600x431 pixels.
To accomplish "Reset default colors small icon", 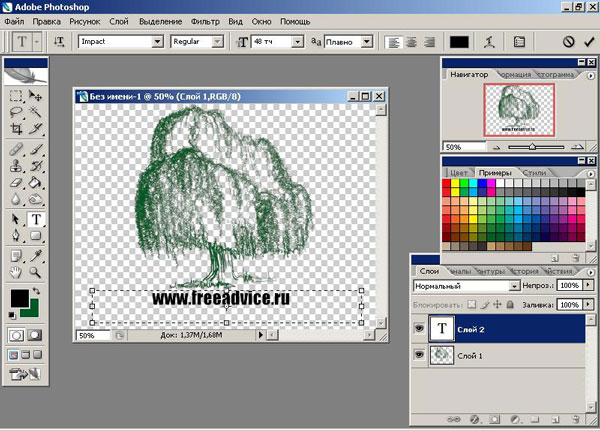I will point(12,315).
